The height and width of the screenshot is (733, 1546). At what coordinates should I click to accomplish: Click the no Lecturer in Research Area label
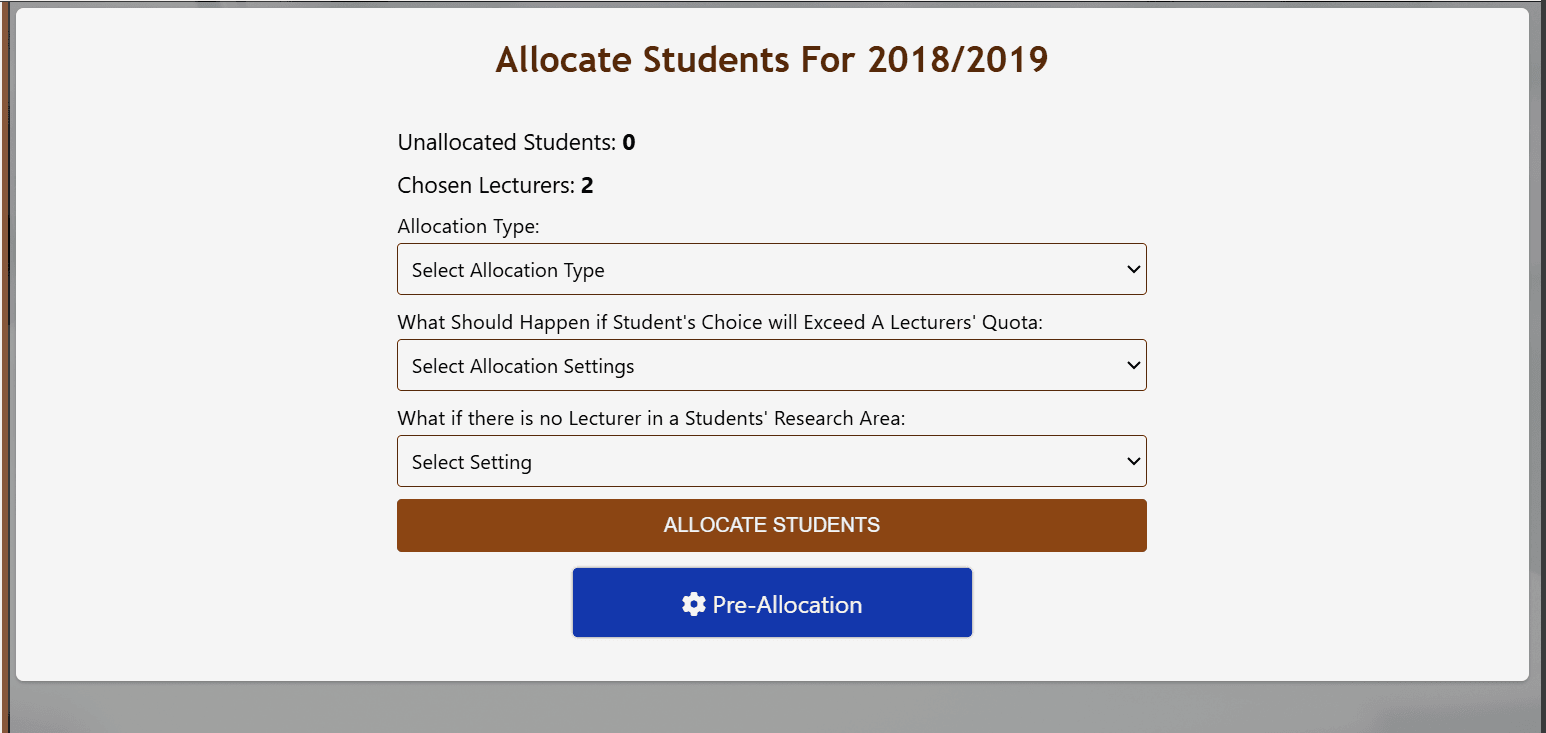click(651, 419)
